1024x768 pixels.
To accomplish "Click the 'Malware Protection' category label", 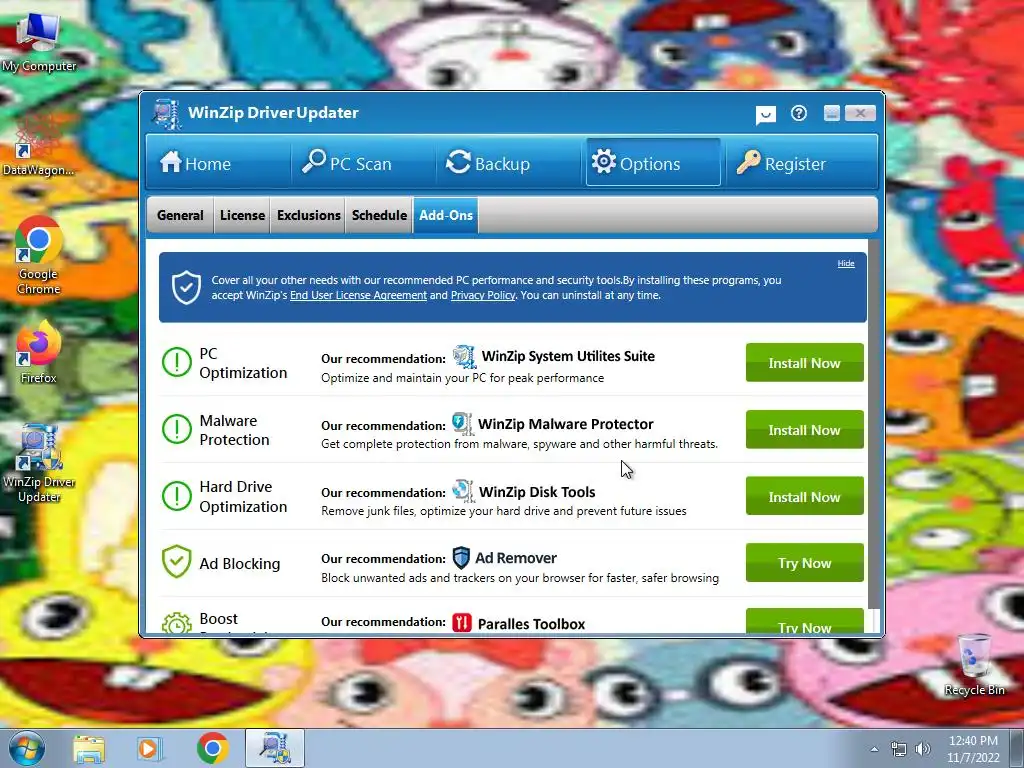I will [x=234, y=430].
